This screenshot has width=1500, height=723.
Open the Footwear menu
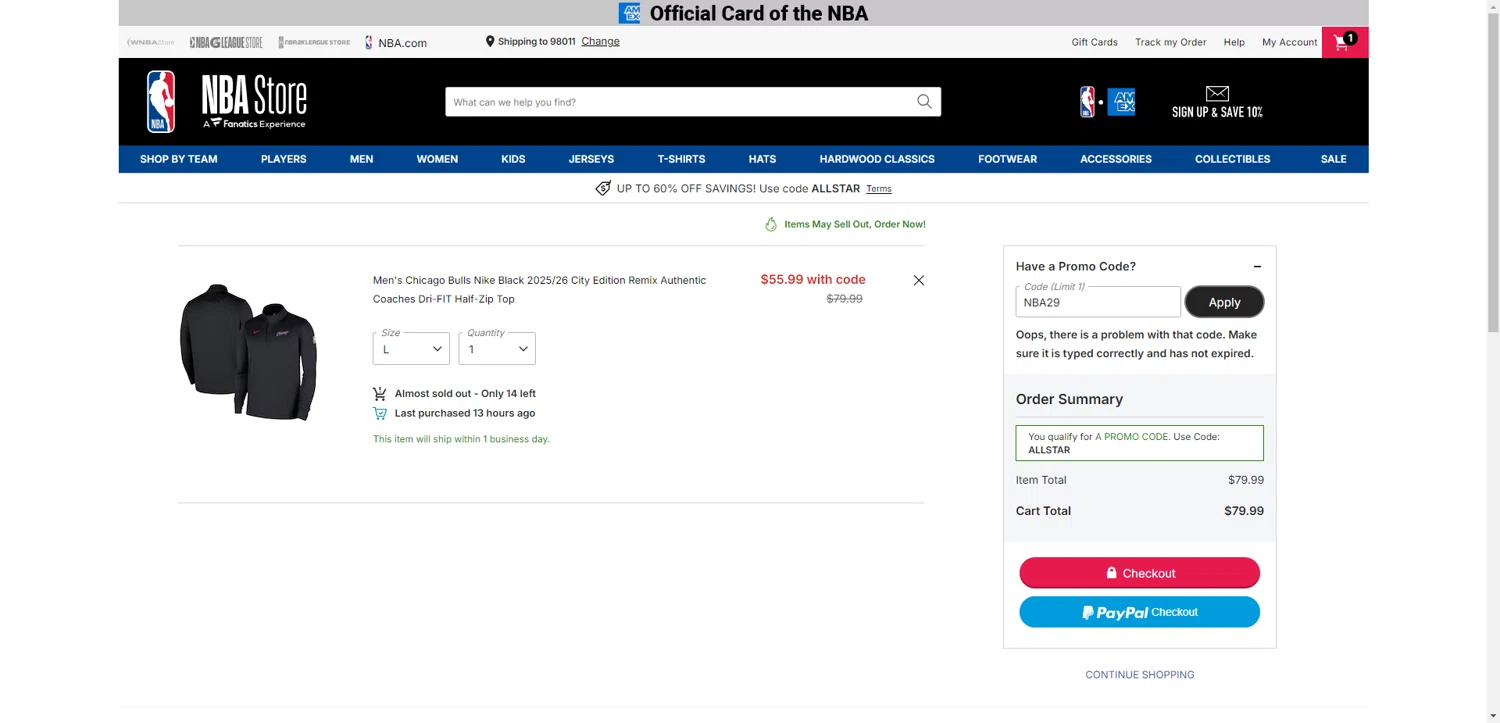pos(1007,159)
